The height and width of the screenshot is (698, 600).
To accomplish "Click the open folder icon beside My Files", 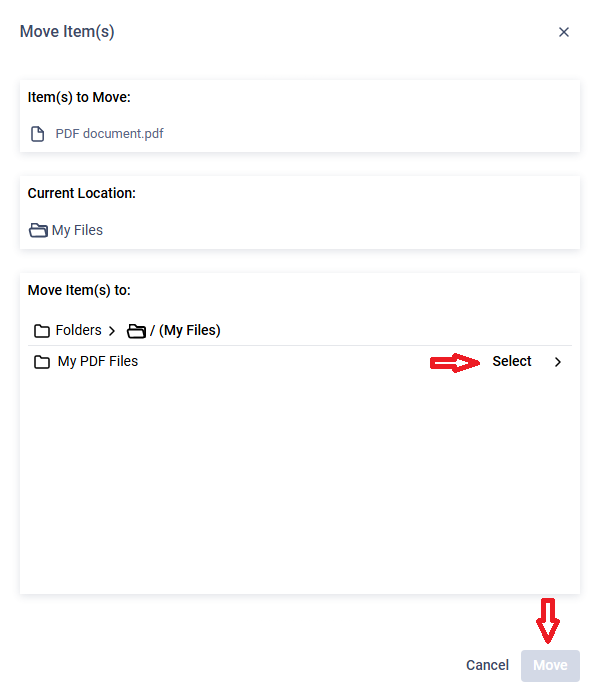I will tap(38, 230).
